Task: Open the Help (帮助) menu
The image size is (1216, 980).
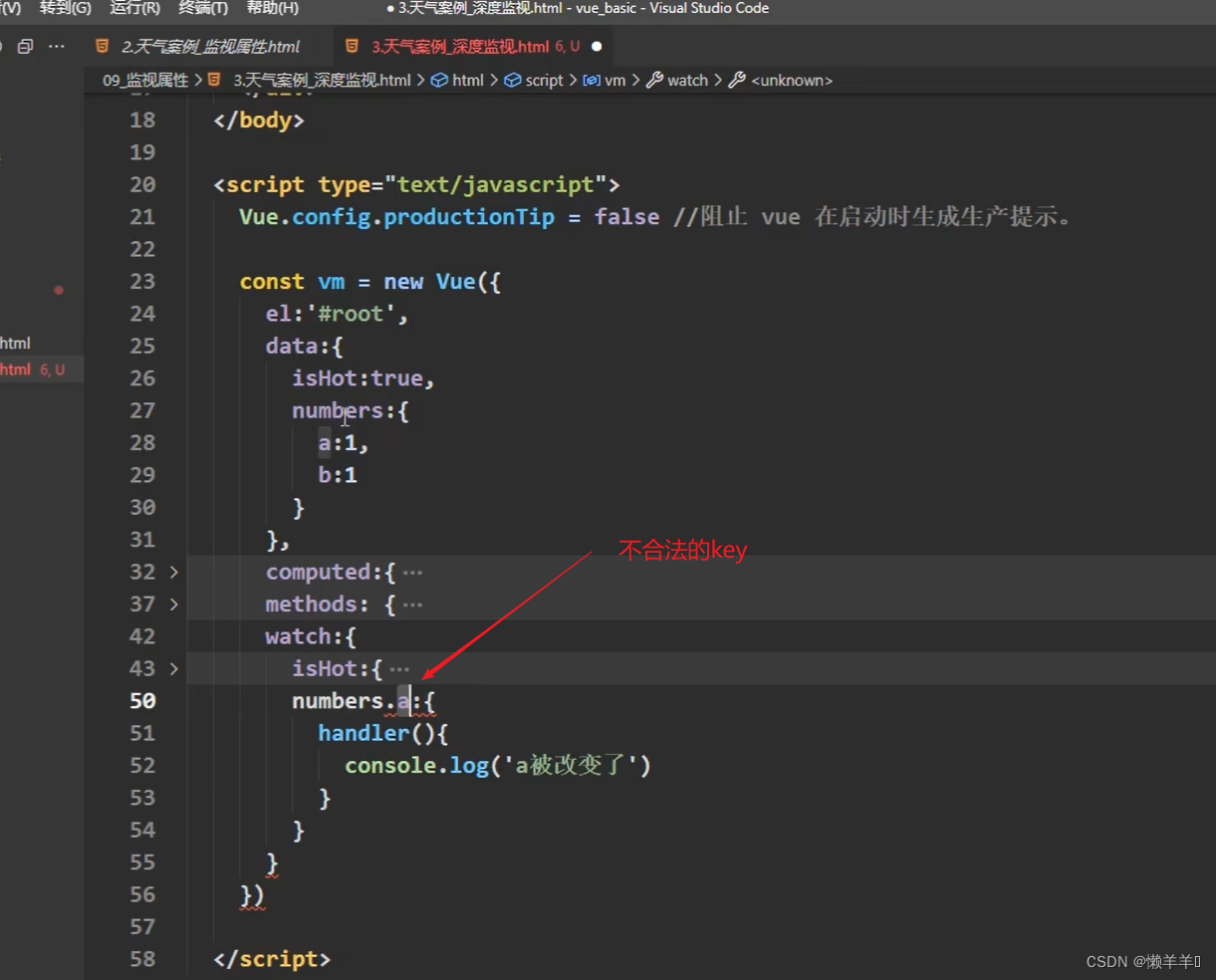Action: pos(272,8)
